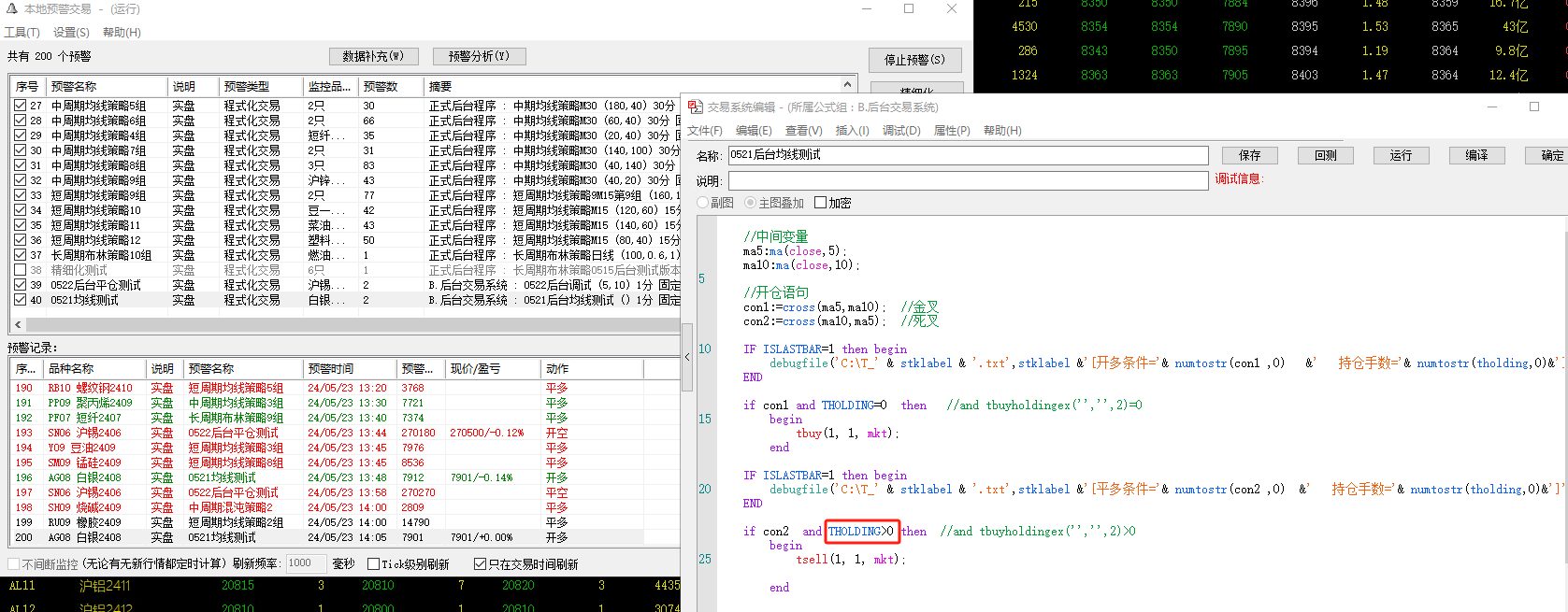1568x612 pixels.
Task: Select log row 199 橡胶2409
Action: (345, 522)
